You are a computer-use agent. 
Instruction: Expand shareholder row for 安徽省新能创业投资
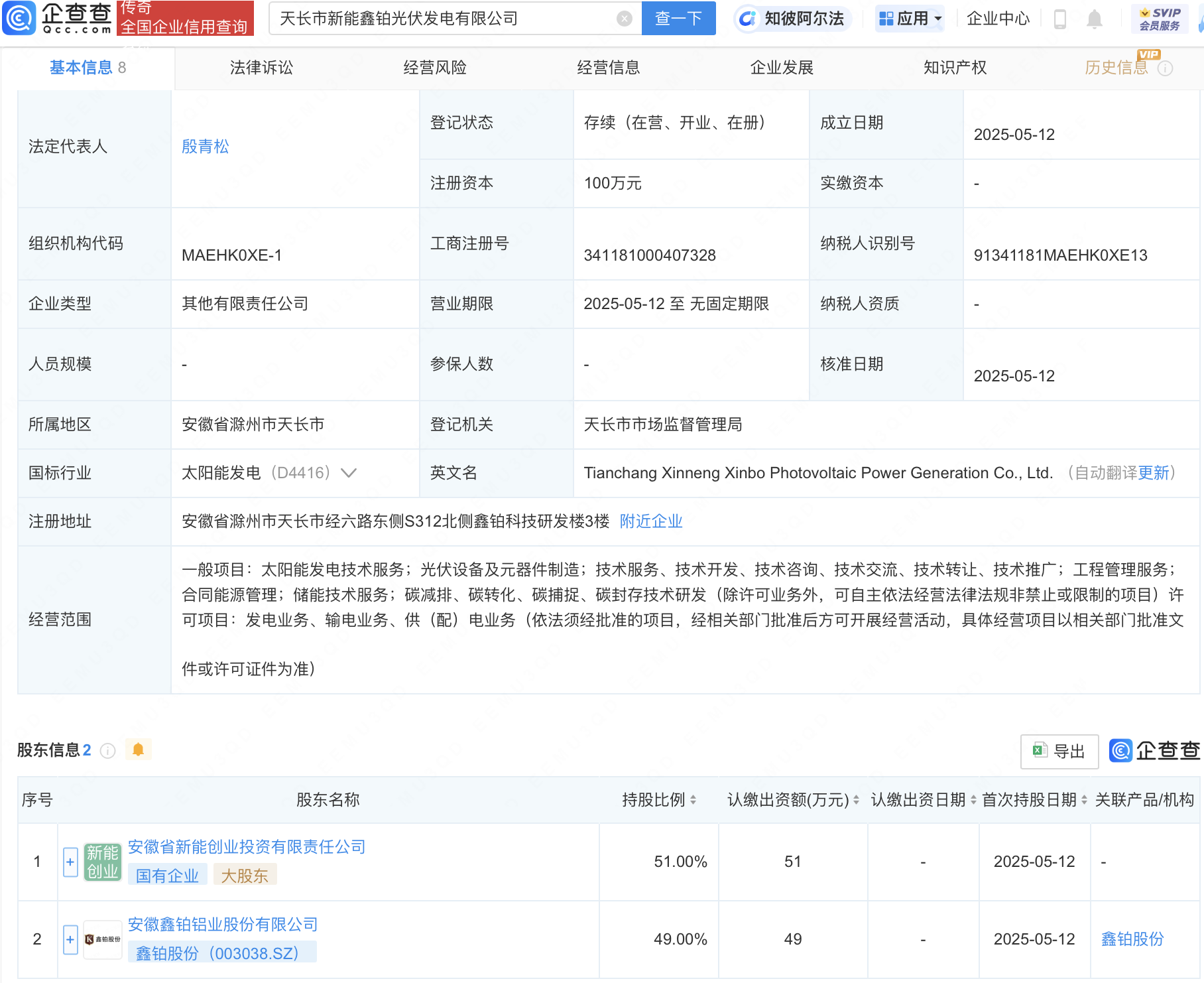pos(70,862)
